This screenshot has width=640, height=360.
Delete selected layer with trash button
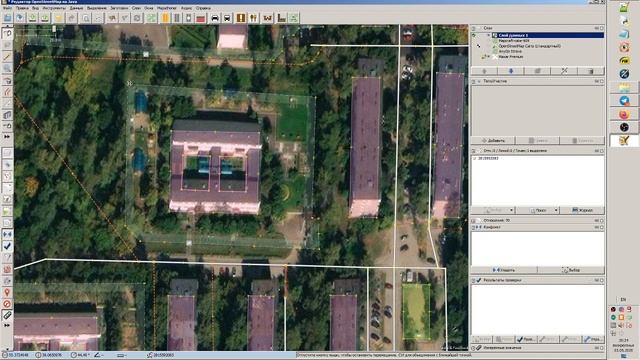(591, 71)
